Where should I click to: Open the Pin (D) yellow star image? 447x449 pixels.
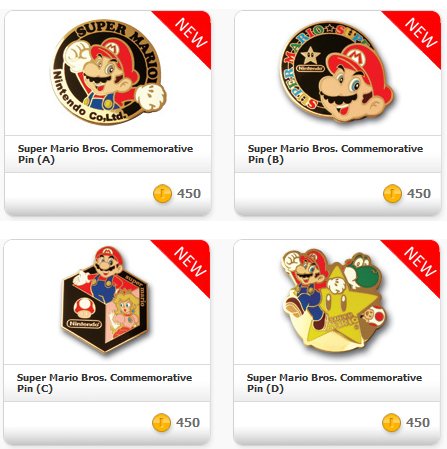tap(333, 300)
